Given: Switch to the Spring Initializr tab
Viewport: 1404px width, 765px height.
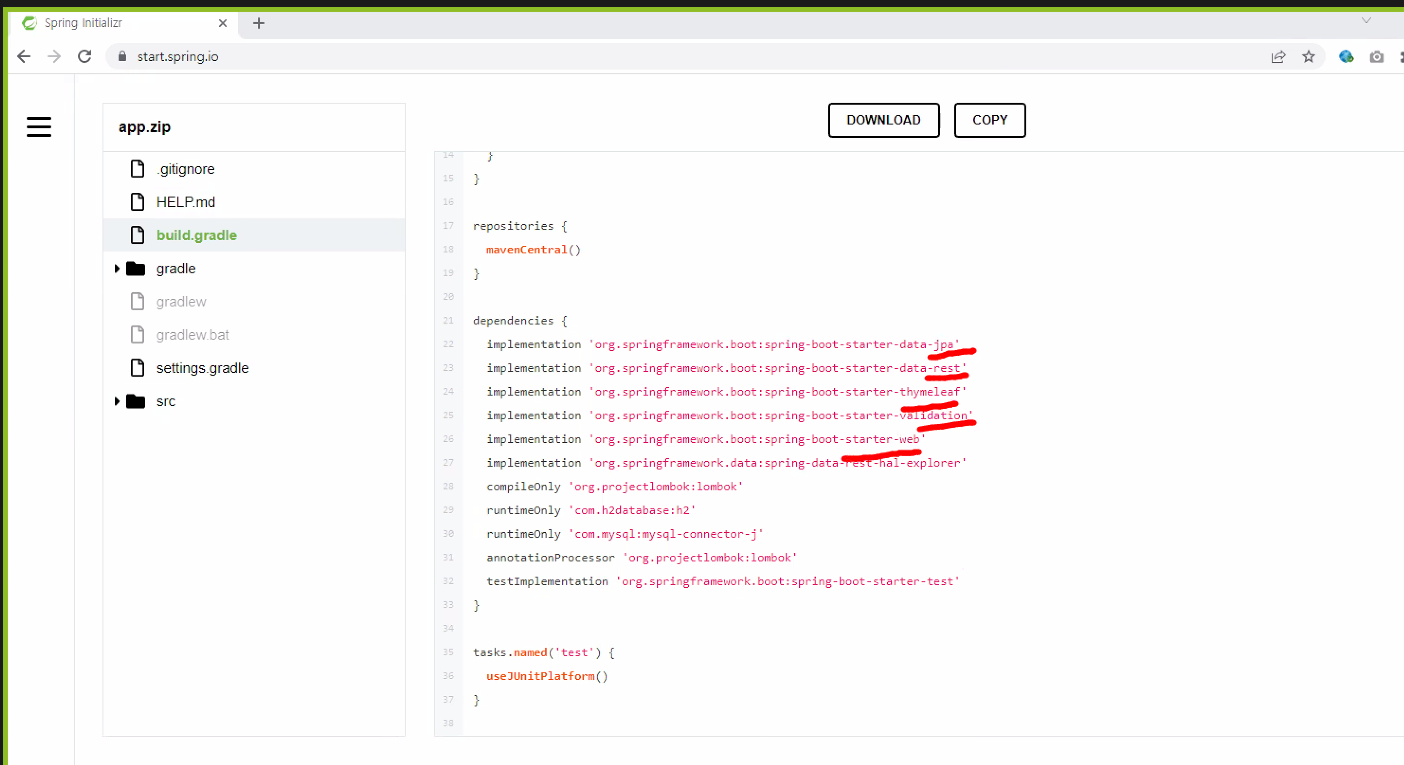Looking at the screenshot, I should coord(122,23).
